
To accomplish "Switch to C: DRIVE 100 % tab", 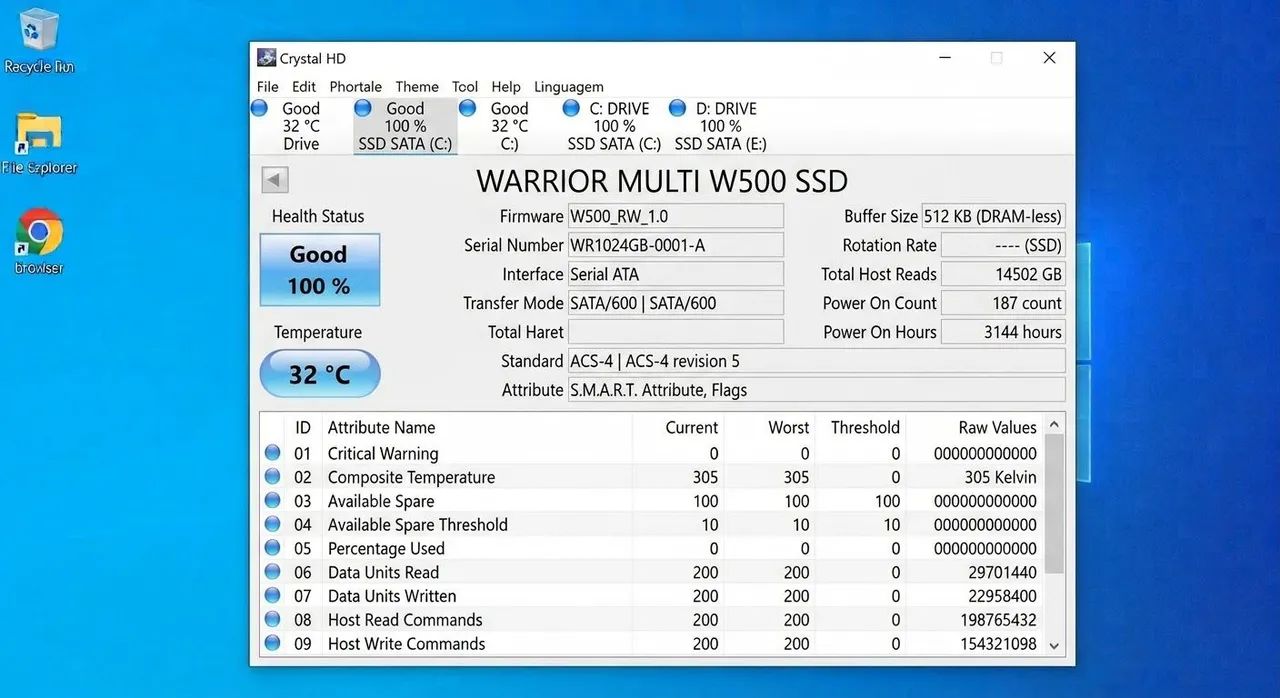I will click(x=614, y=126).
